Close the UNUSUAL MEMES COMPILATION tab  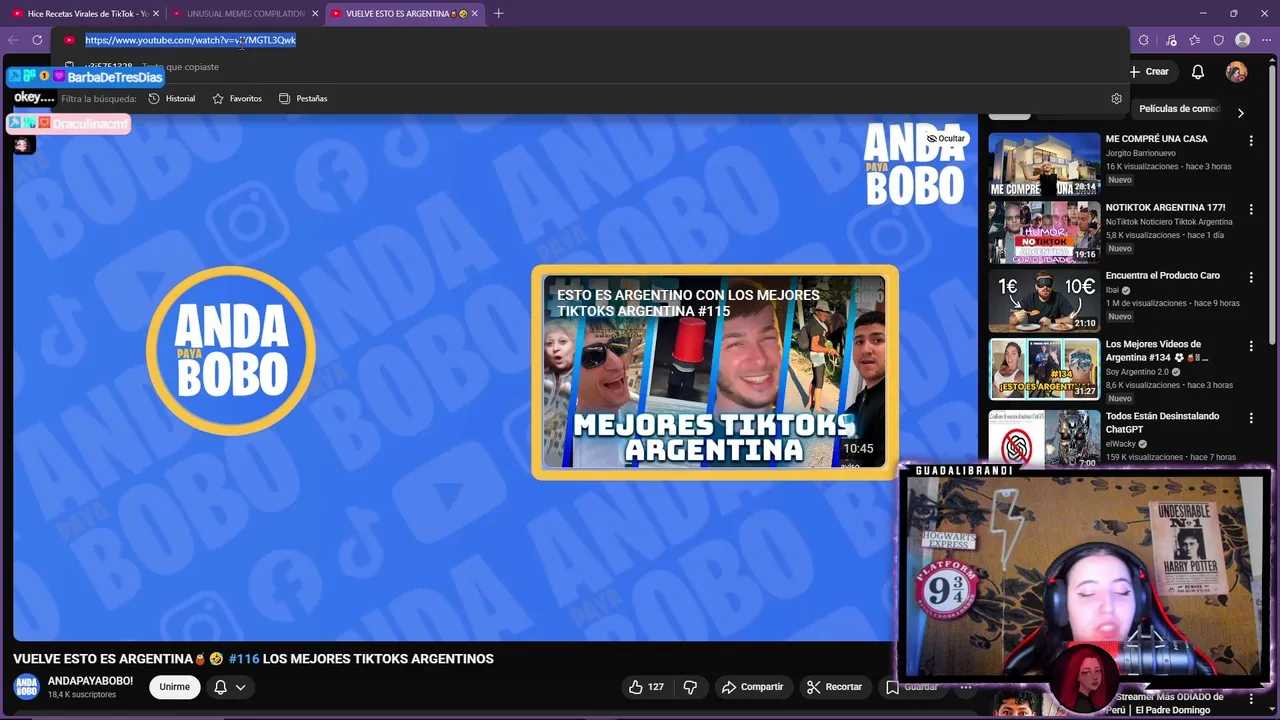[316, 13]
